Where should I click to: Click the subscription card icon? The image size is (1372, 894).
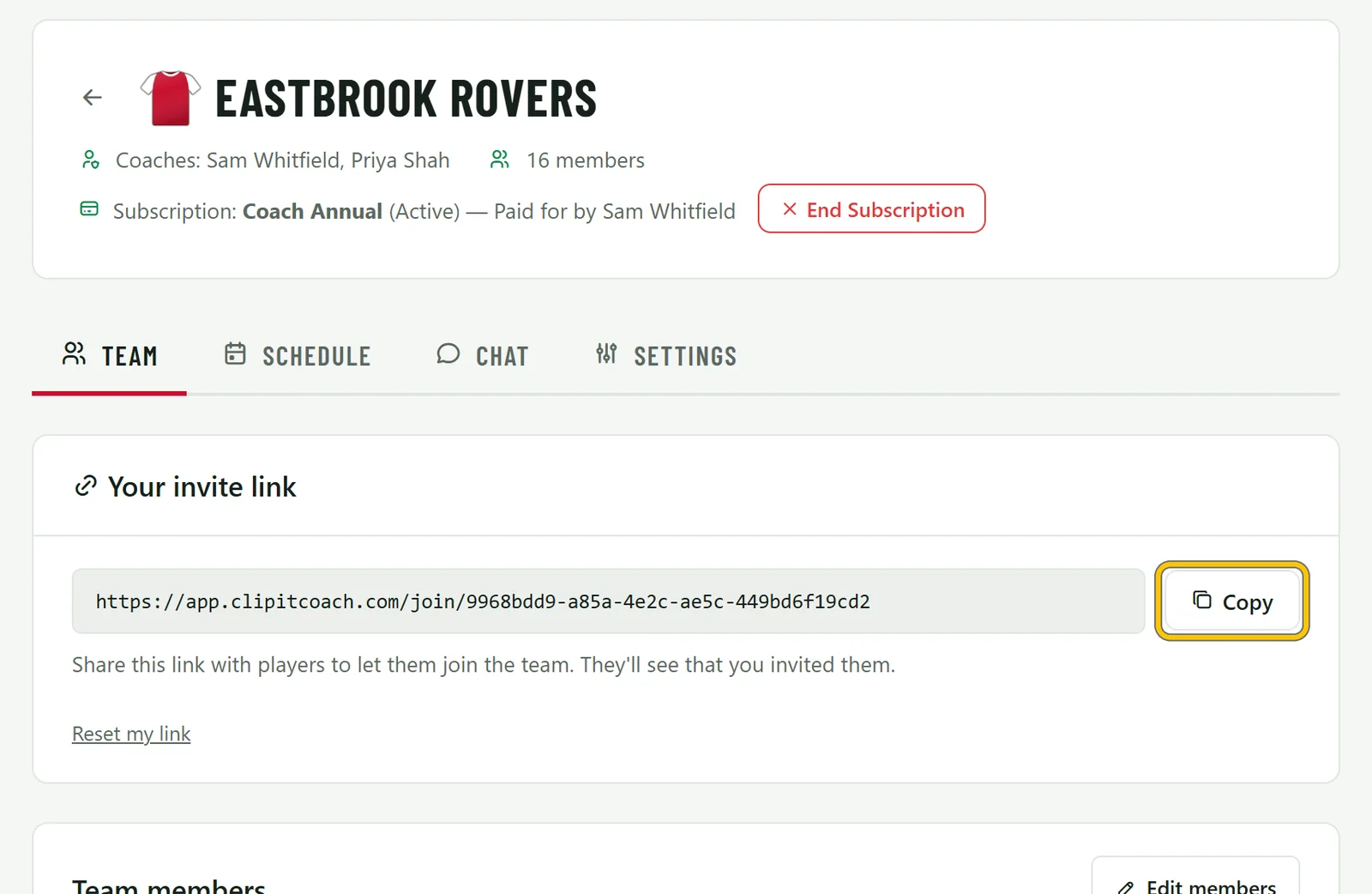89,209
